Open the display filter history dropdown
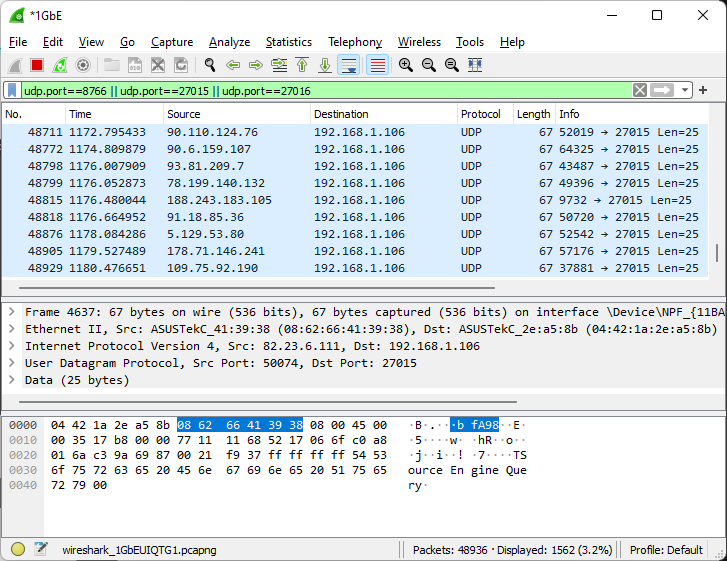This screenshot has width=727, height=561. 685,90
